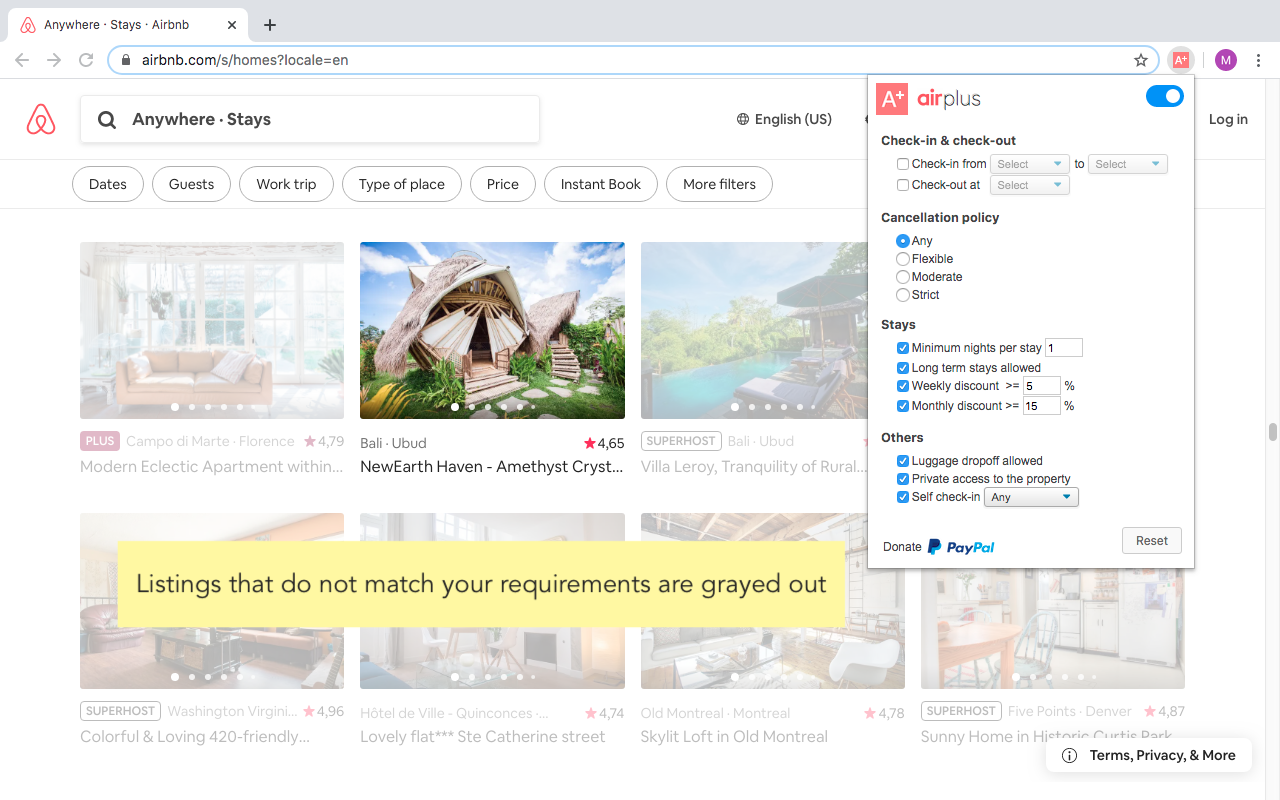Bookmark the page using the star icon
This screenshot has width=1280, height=800.
[1140, 60]
